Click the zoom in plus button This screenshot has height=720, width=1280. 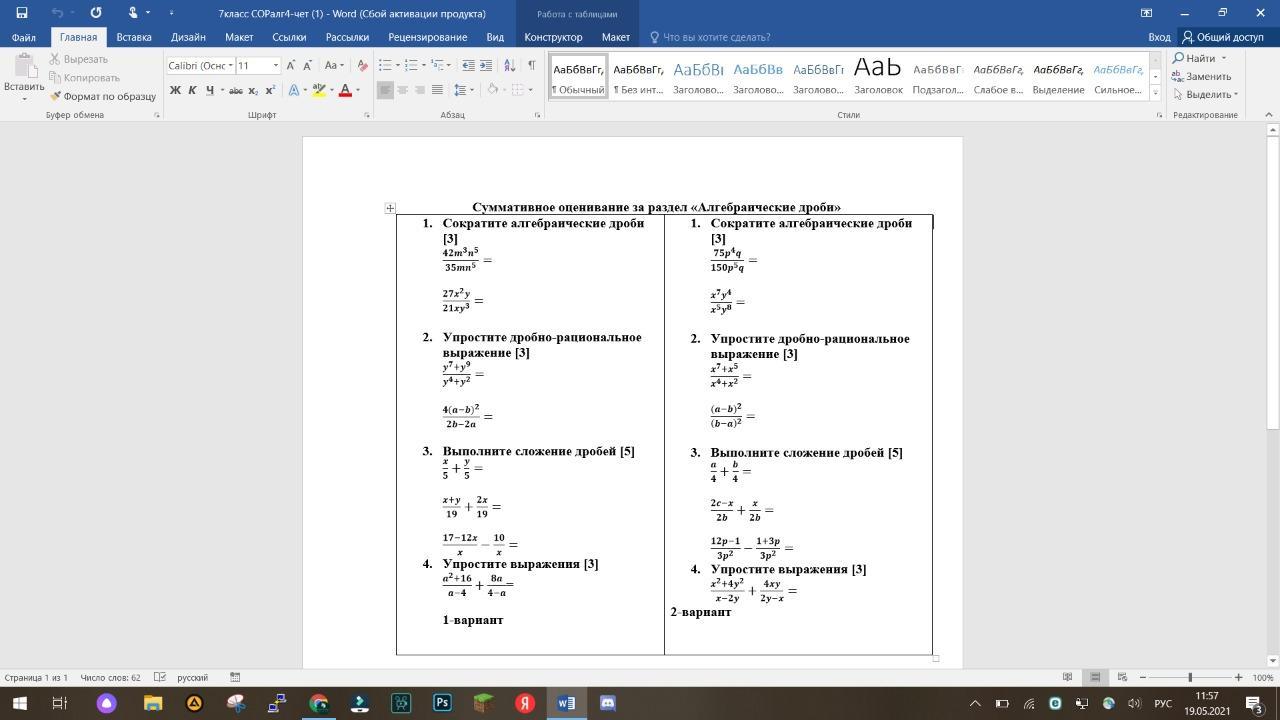tap(1238, 678)
